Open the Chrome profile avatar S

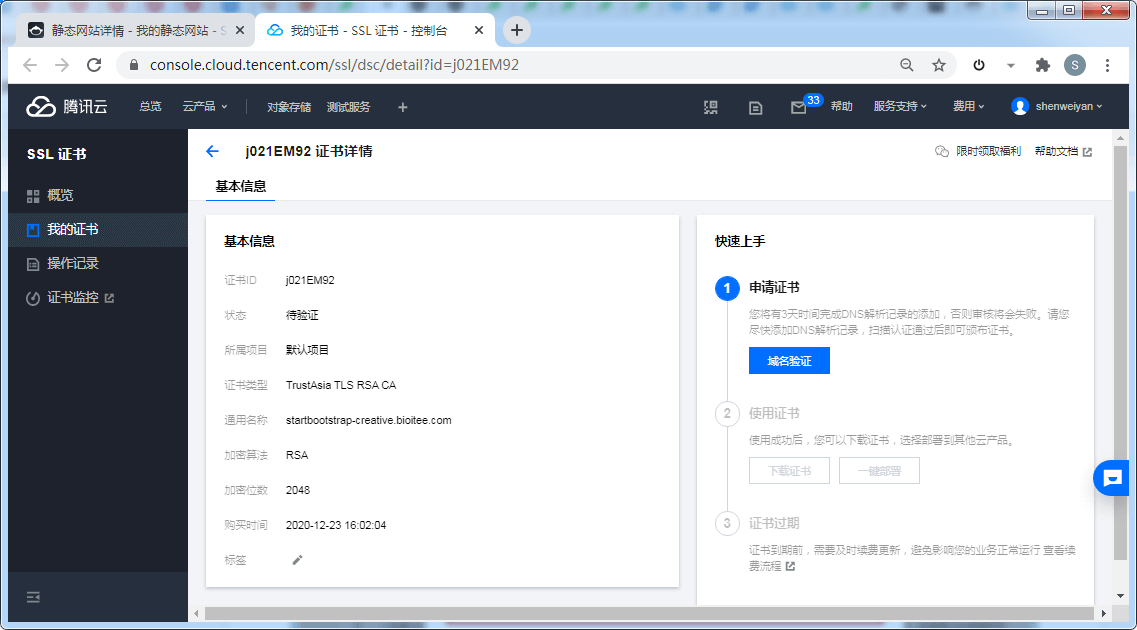pyautogui.click(x=1075, y=65)
